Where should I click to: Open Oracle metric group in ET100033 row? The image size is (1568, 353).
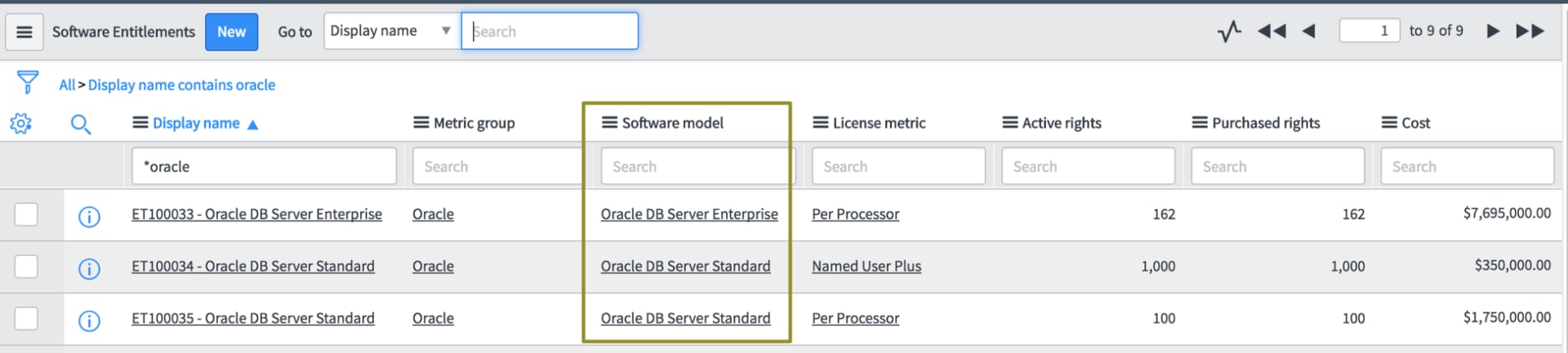pos(433,214)
